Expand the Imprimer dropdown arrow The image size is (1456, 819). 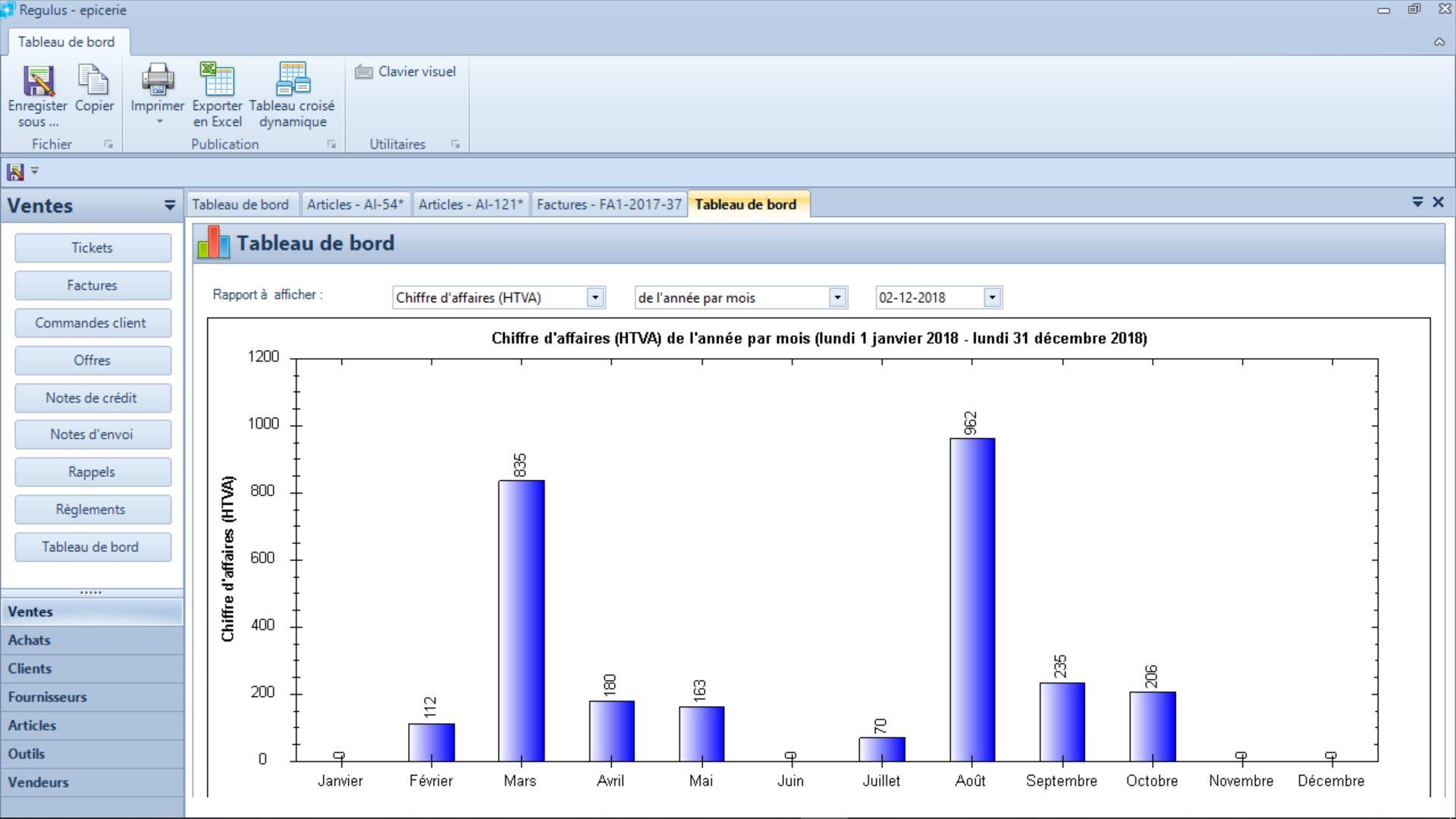point(159,121)
